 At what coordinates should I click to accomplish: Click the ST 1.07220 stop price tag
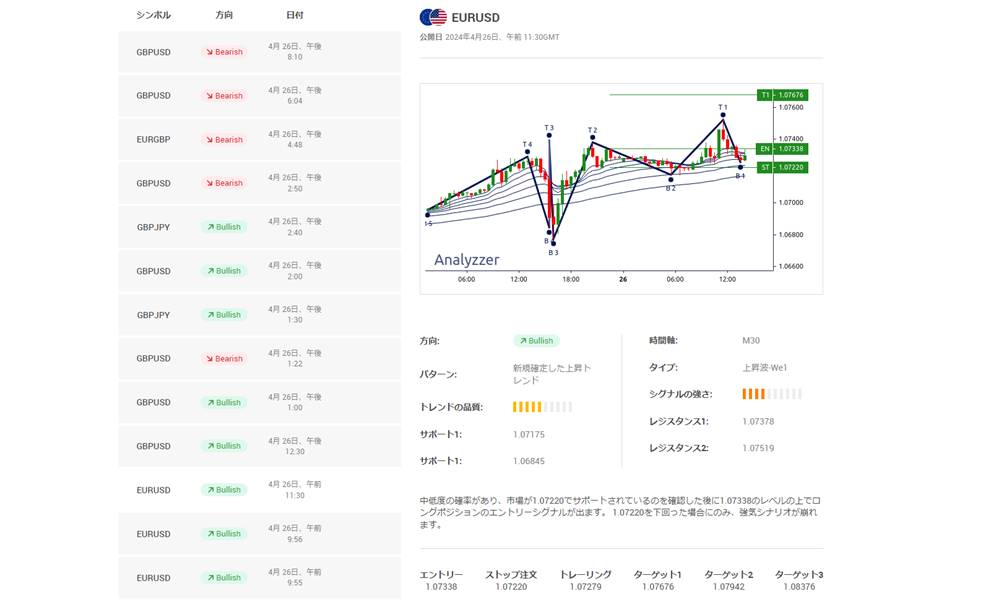[x=782, y=167]
